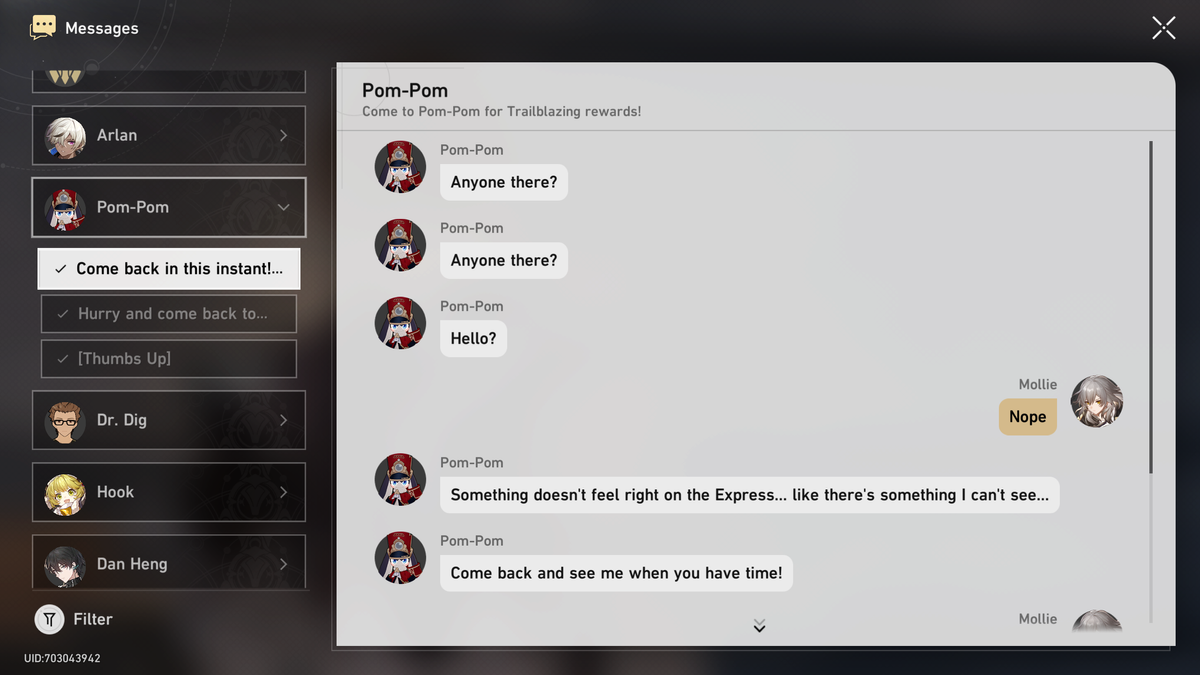Click the UID:703043942 text
The height and width of the screenshot is (675, 1200).
coord(62,659)
